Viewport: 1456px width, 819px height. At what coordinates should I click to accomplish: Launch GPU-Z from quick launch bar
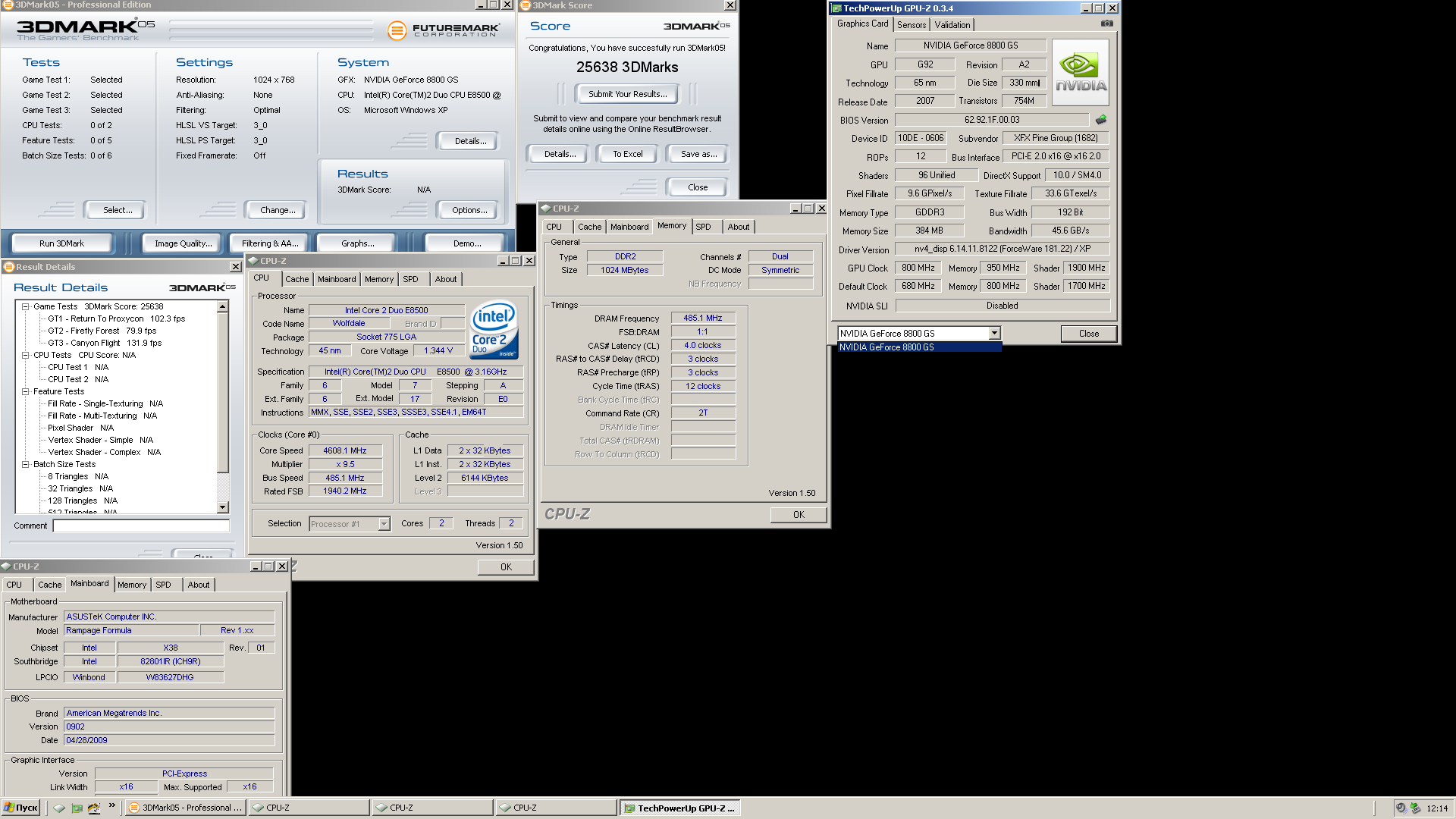[77, 808]
